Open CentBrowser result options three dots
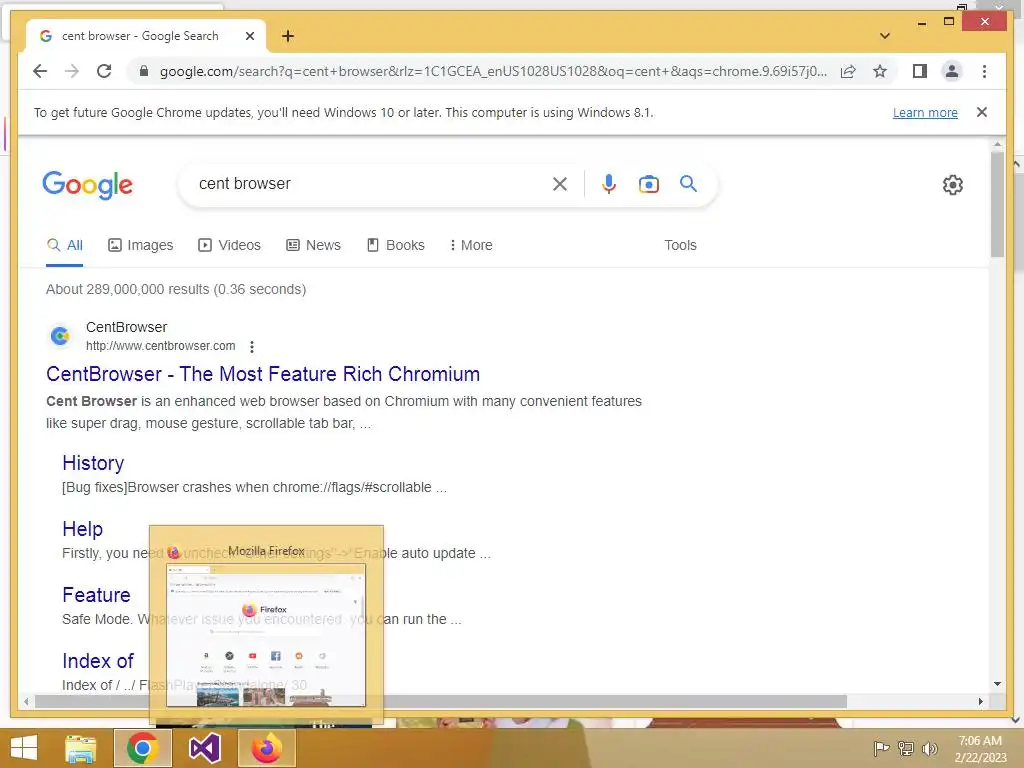This screenshot has height=768, width=1024. (x=251, y=347)
